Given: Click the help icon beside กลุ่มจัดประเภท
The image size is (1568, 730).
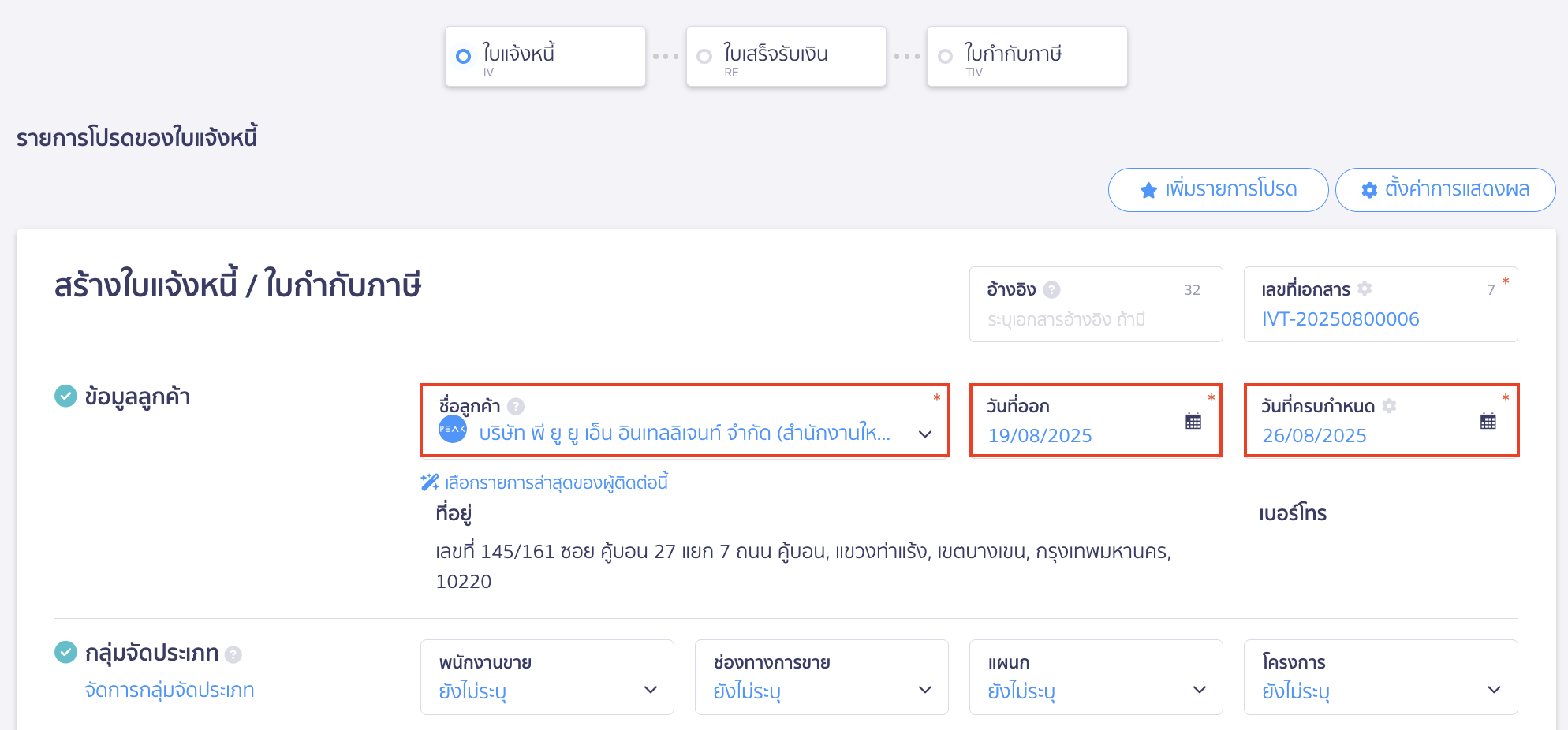Looking at the screenshot, I should pyautogui.click(x=233, y=654).
